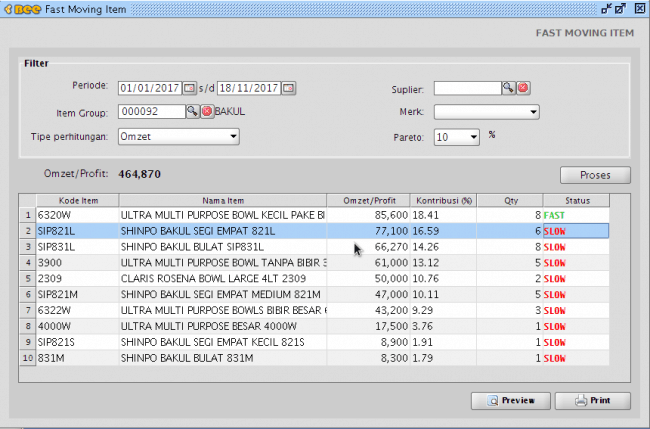The height and width of the screenshot is (429, 650).
Task: Open the Merk dropdown
Action: 486,112
